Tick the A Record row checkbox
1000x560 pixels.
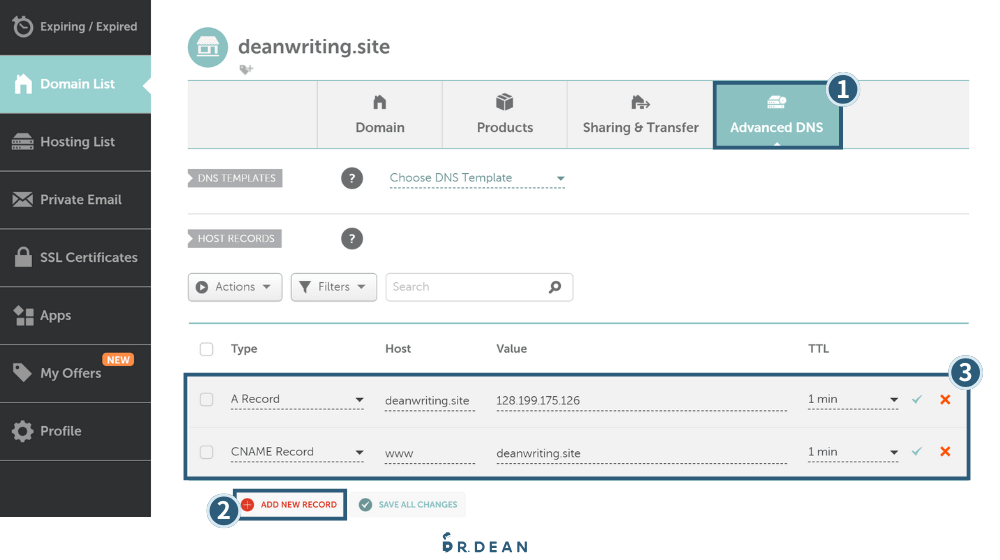click(207, 399)
